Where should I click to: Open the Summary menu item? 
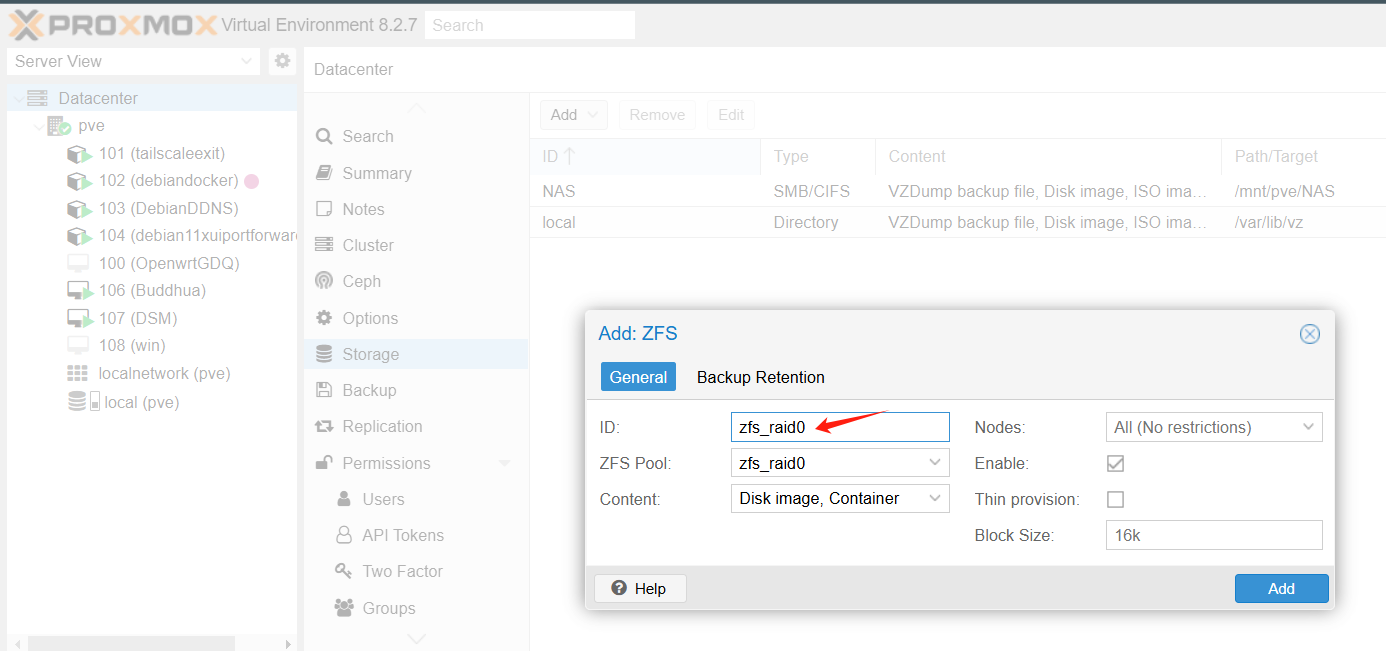click(376, 173)
